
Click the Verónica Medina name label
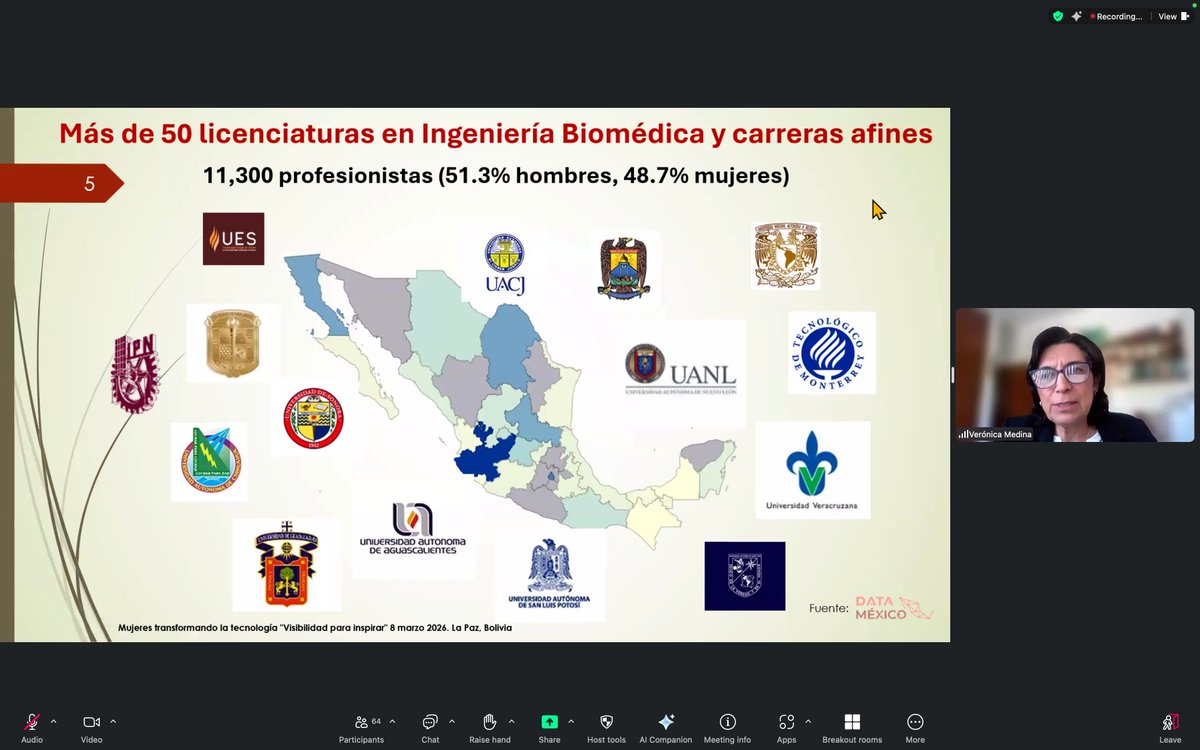995,434
